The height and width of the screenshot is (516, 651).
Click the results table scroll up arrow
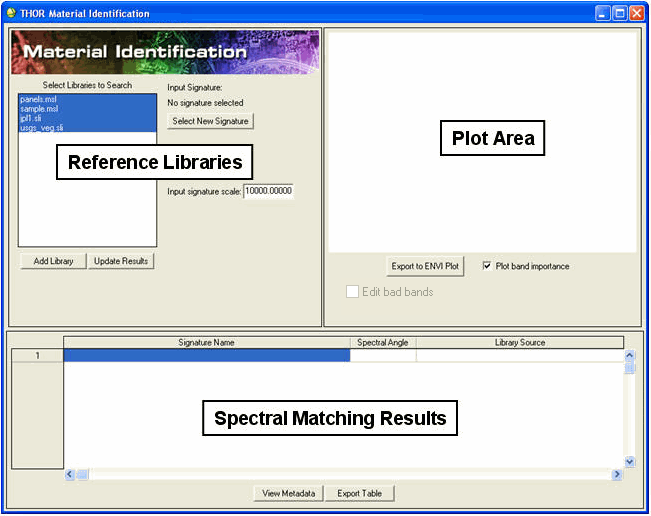[x=629, y=355]
